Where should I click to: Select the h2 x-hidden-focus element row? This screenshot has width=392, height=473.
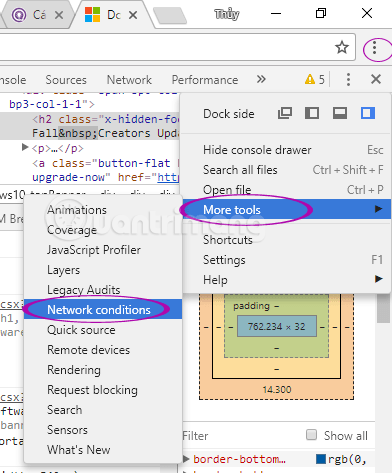pos(89,126)
